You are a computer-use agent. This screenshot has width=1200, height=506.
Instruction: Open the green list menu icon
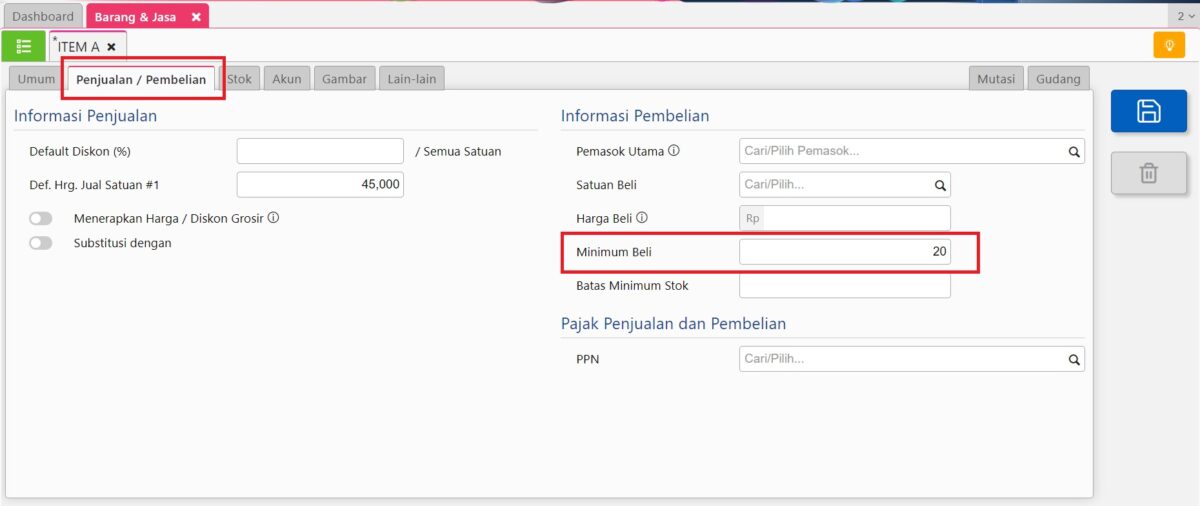click(23, 46)
